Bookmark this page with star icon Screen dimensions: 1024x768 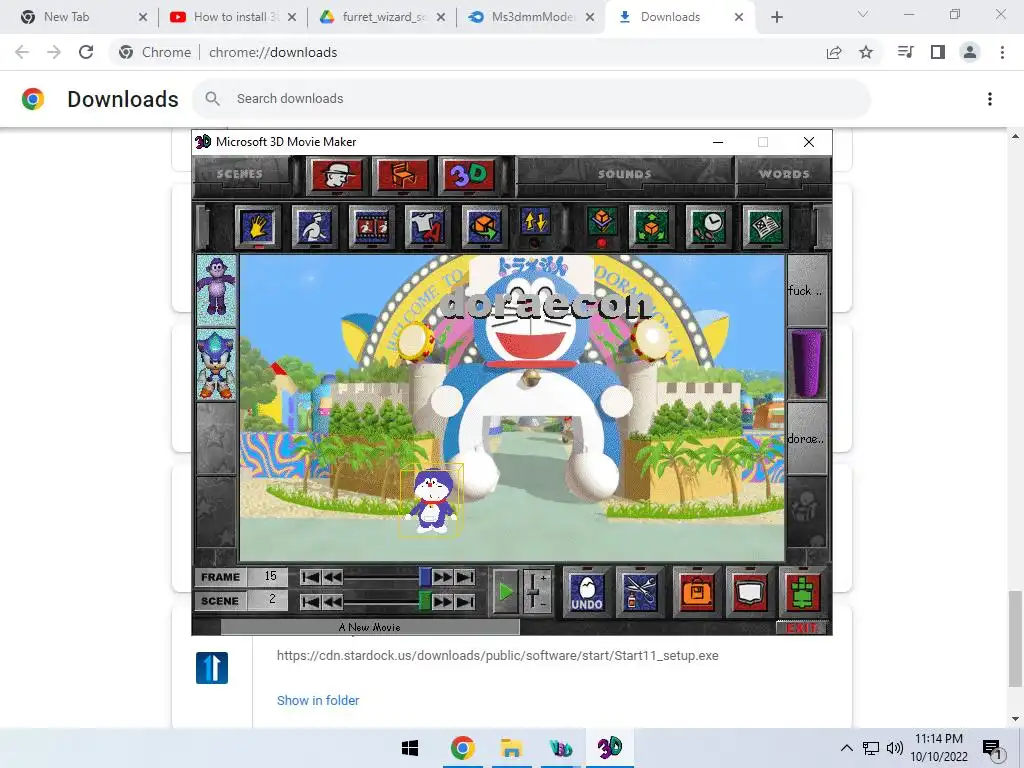point(866,52)
